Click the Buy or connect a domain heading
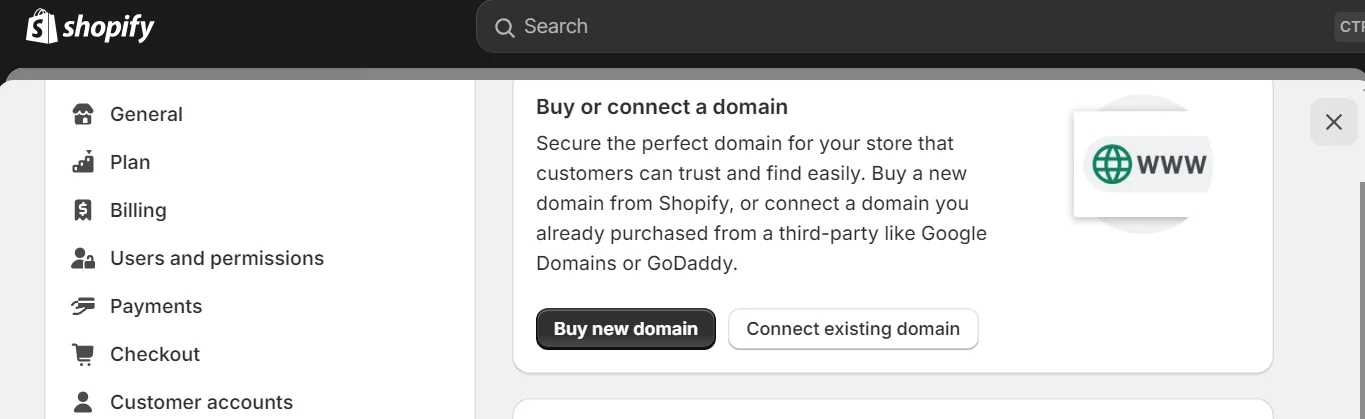This screenshot has height=419, width=1365. 662,107
